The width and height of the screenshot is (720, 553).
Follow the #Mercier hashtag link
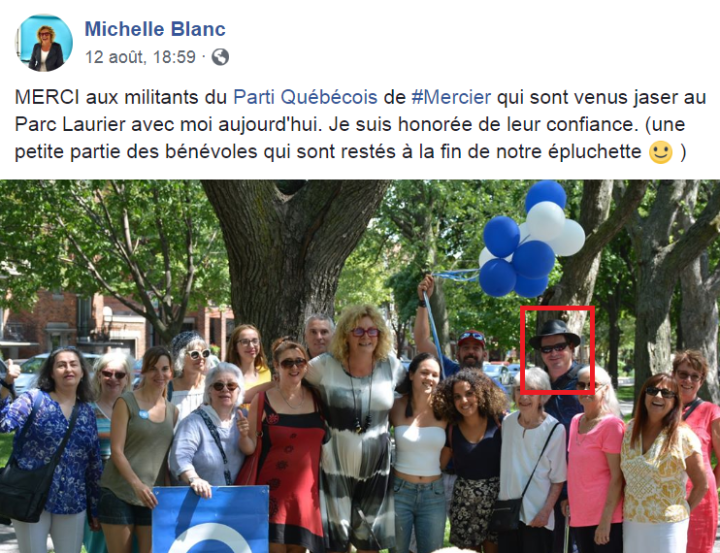(x=451, y=97)
